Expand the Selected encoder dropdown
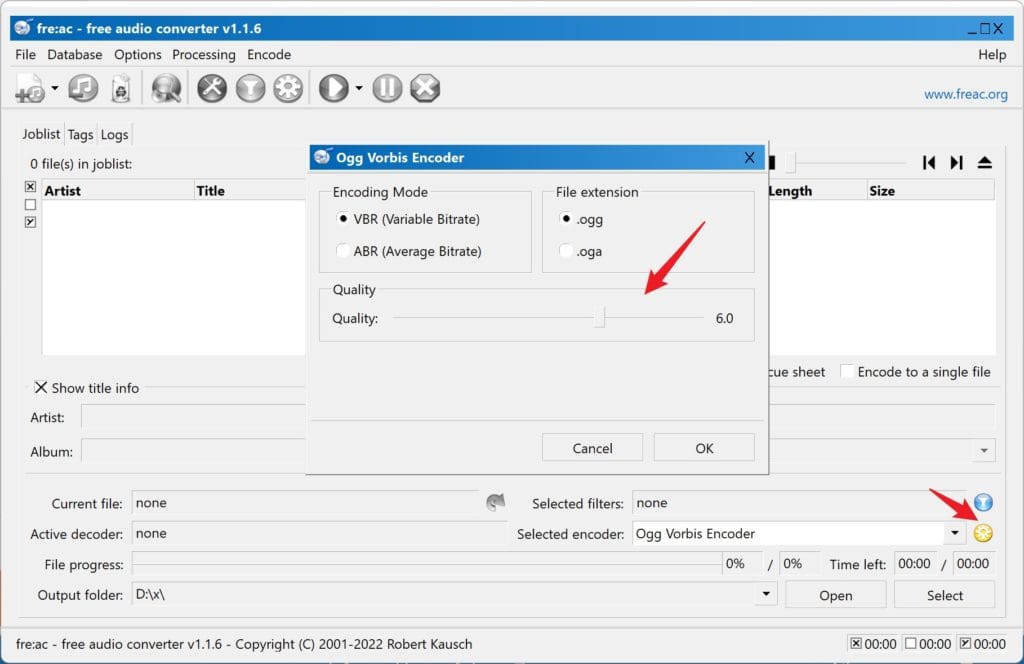The height and width of the screenshot is (664, 1024). tap(955, 533)
